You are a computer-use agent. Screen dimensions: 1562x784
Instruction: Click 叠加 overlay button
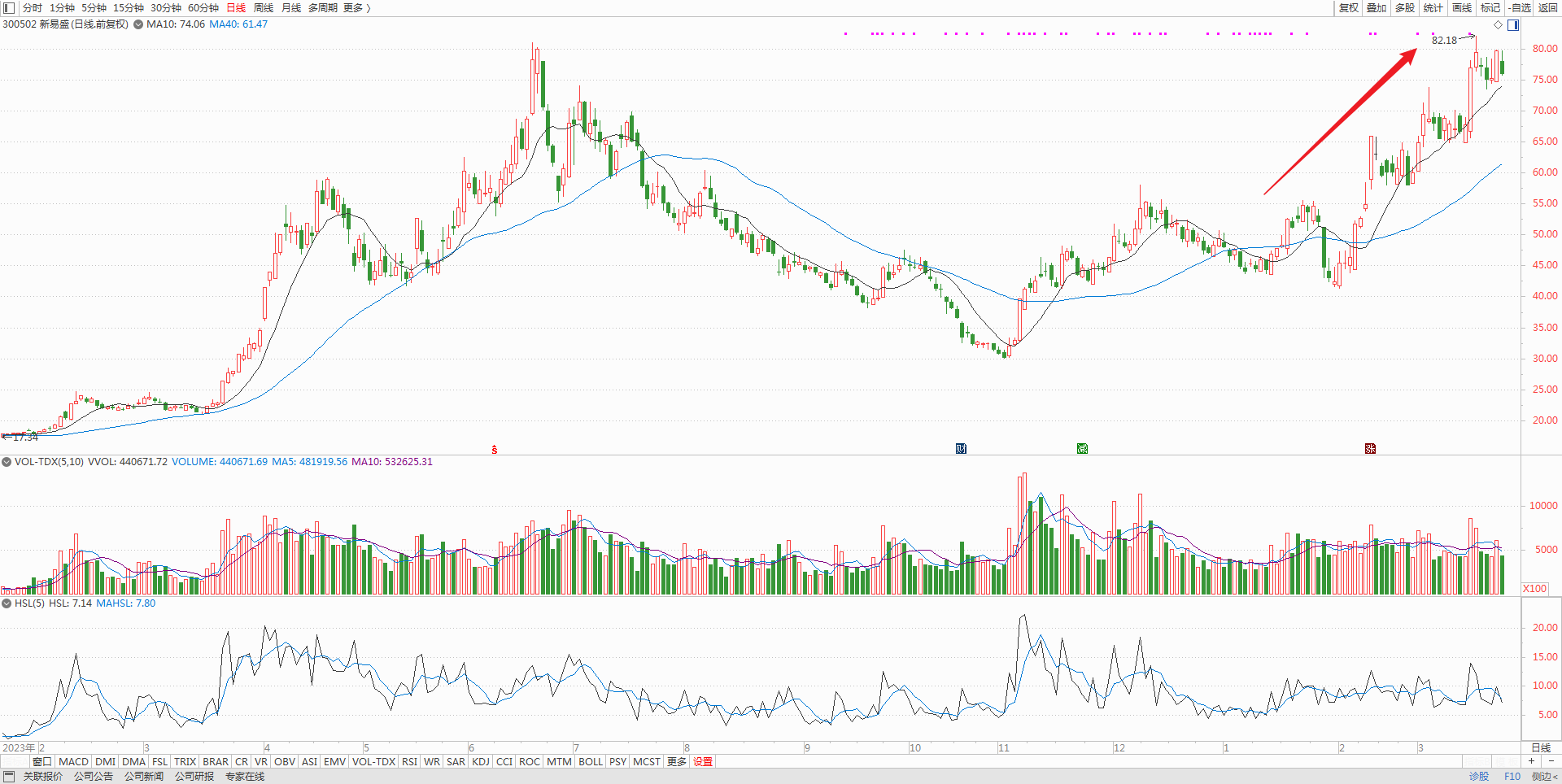point(1377,7)
